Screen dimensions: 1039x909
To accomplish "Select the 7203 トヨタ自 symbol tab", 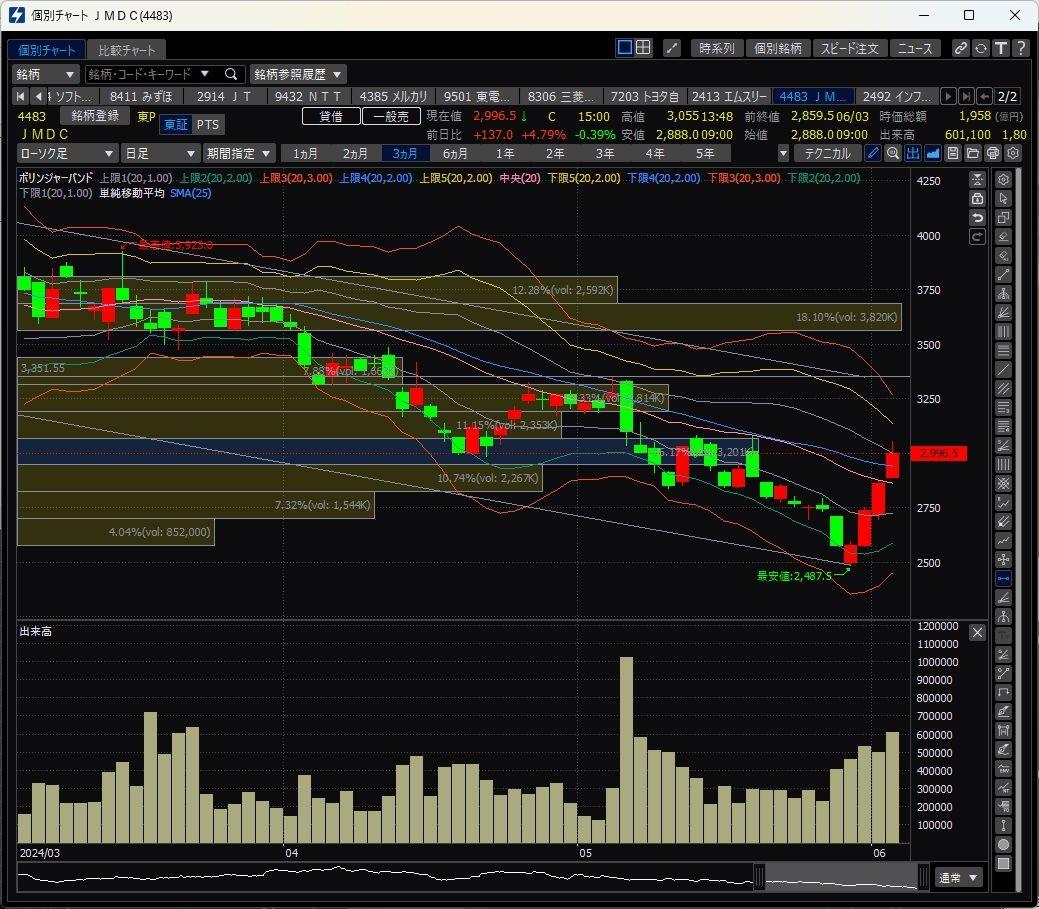I will click(644, 96).
